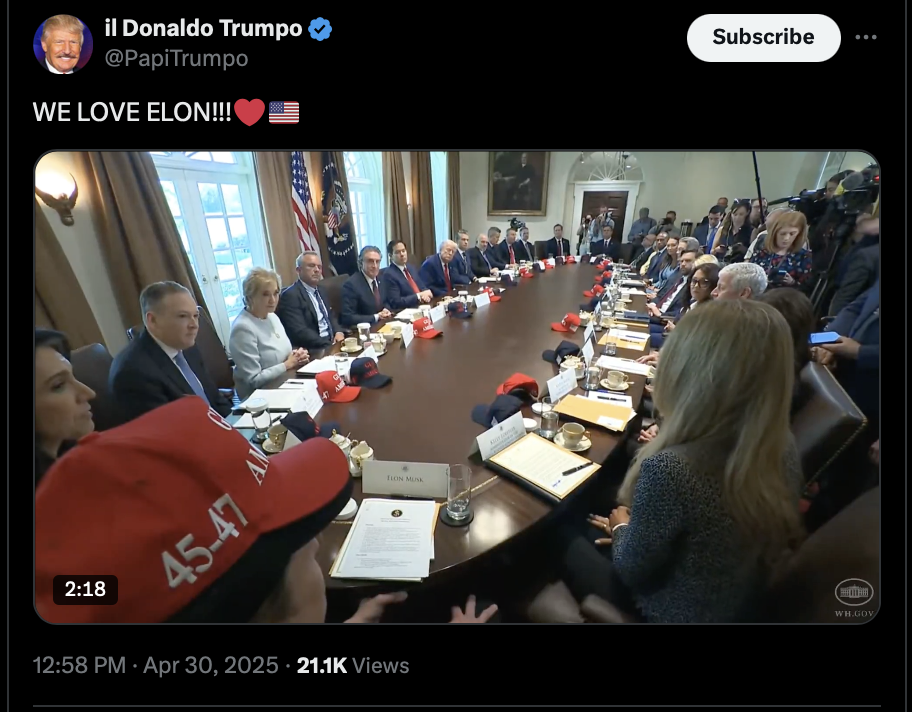Select the WE LOVE ELON!!! post text
Image resolution: width=912 pixels, height=712 pixels.
pyautogui.click(x=132, y=112)
